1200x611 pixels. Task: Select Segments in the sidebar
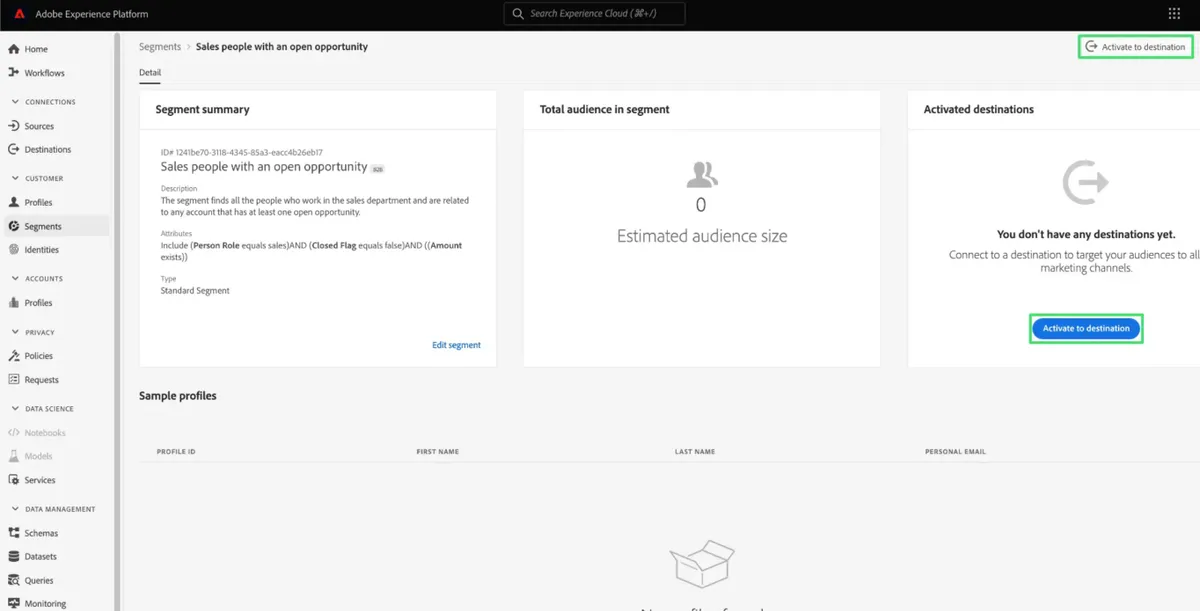(x=43, y=227)
